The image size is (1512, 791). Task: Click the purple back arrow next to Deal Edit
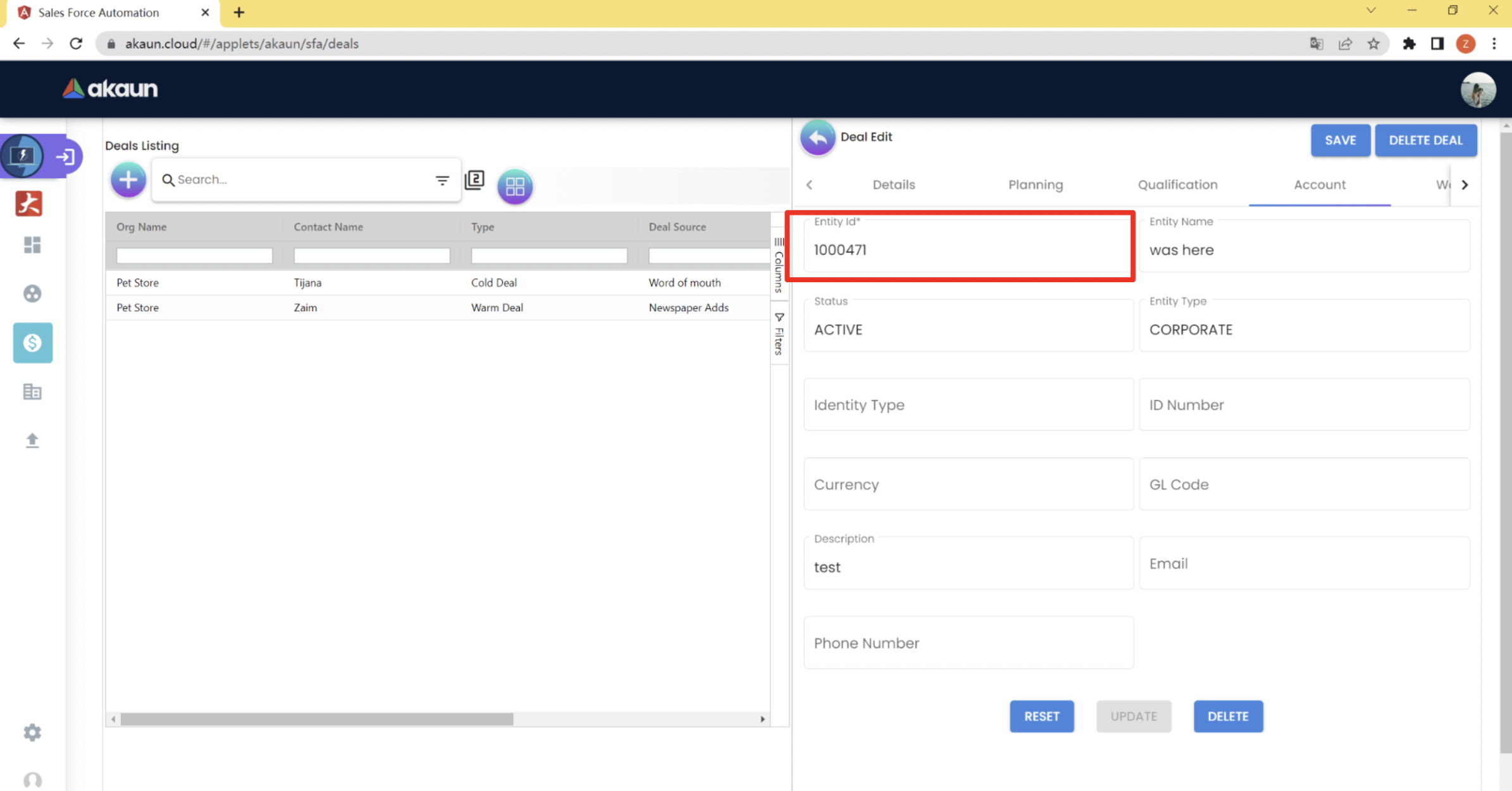click(817, 137)
